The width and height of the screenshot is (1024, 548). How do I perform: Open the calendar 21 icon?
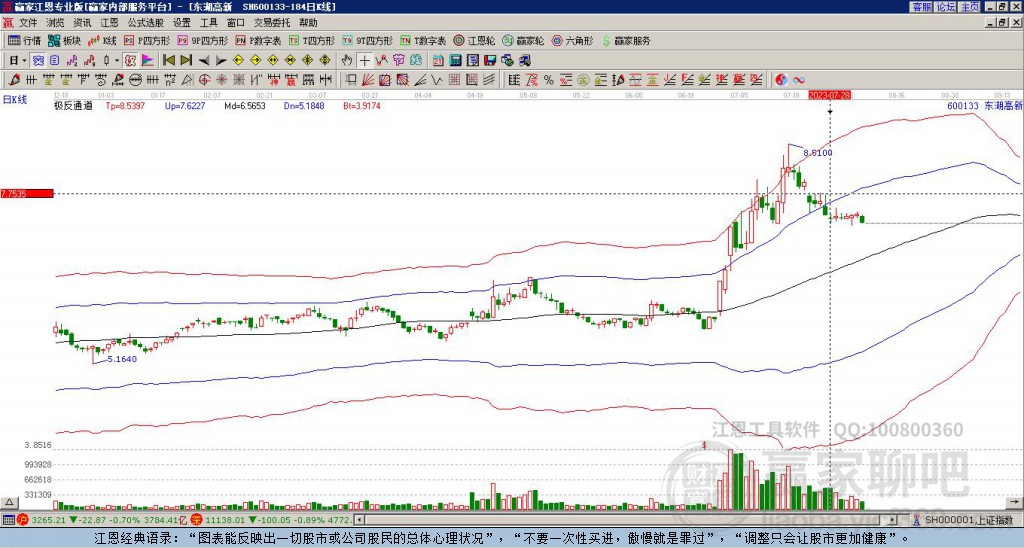click(x=438, y=61)
